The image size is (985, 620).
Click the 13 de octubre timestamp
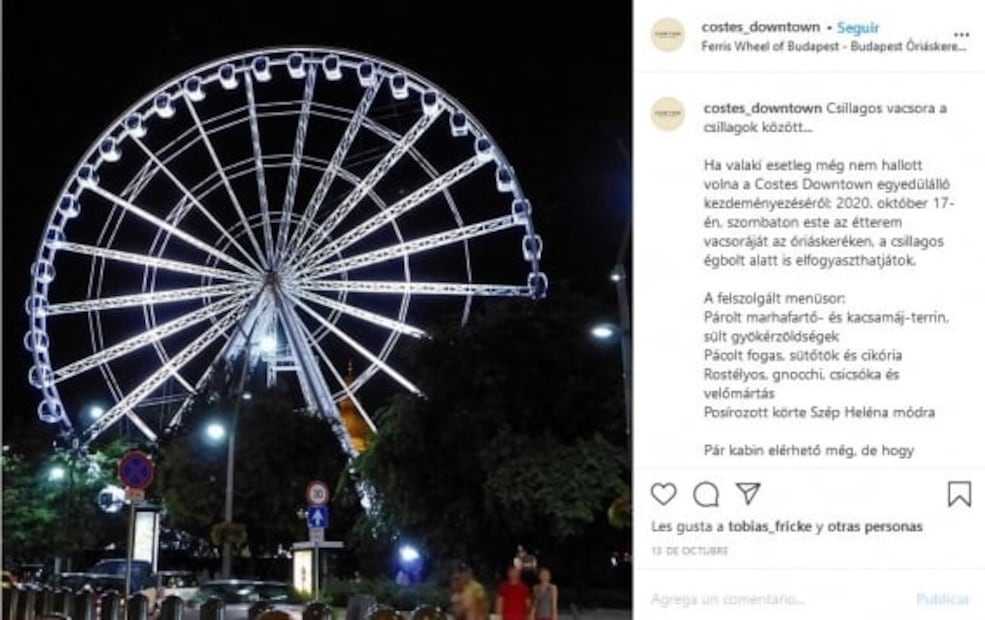pyautogui.click(x=690, y=551)
